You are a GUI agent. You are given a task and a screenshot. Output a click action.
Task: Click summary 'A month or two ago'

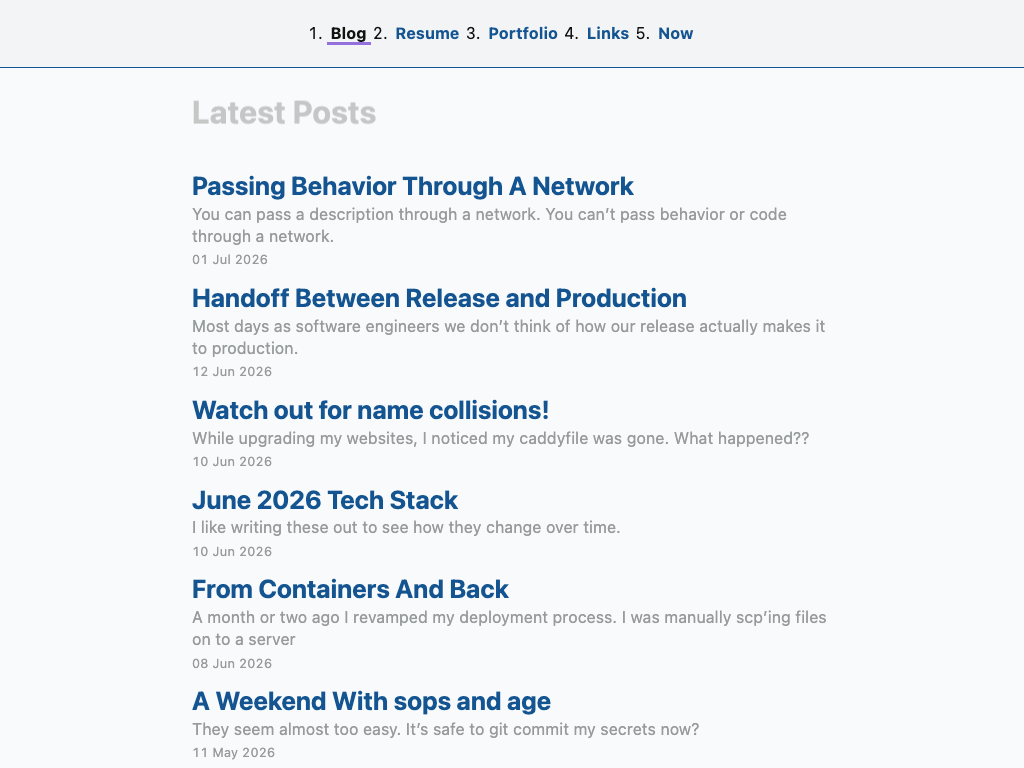point(509,628)
